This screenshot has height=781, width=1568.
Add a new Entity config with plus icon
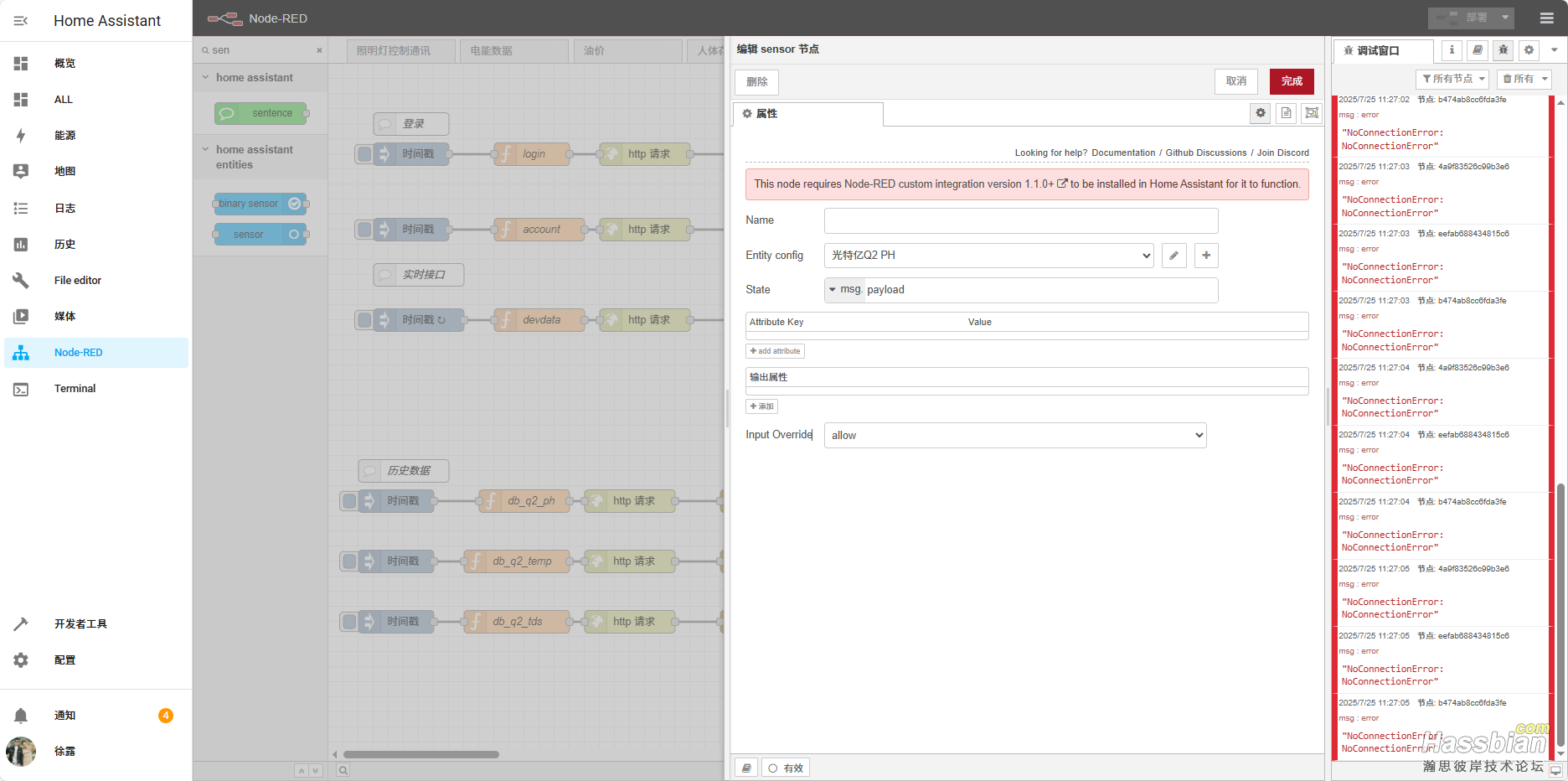[x=1206, y=256]
